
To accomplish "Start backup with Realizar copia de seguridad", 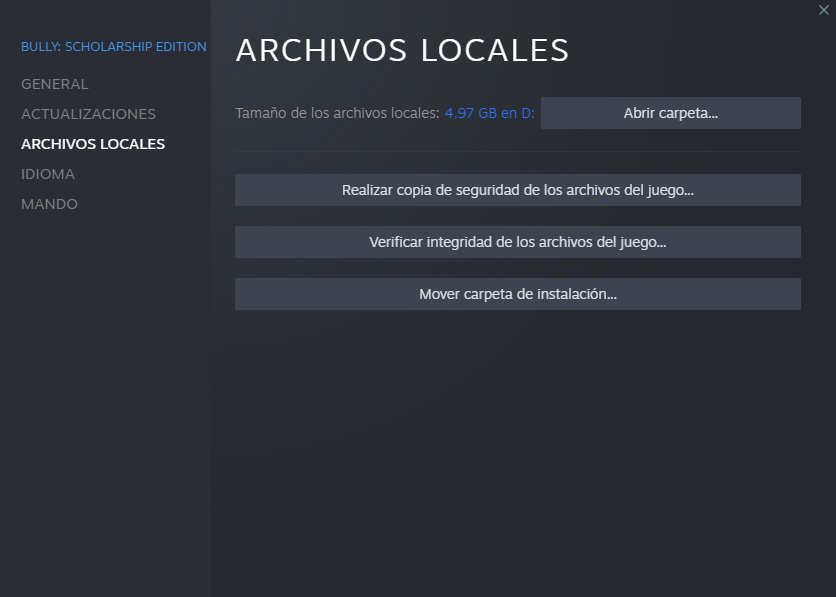I will tap(518, 190).
